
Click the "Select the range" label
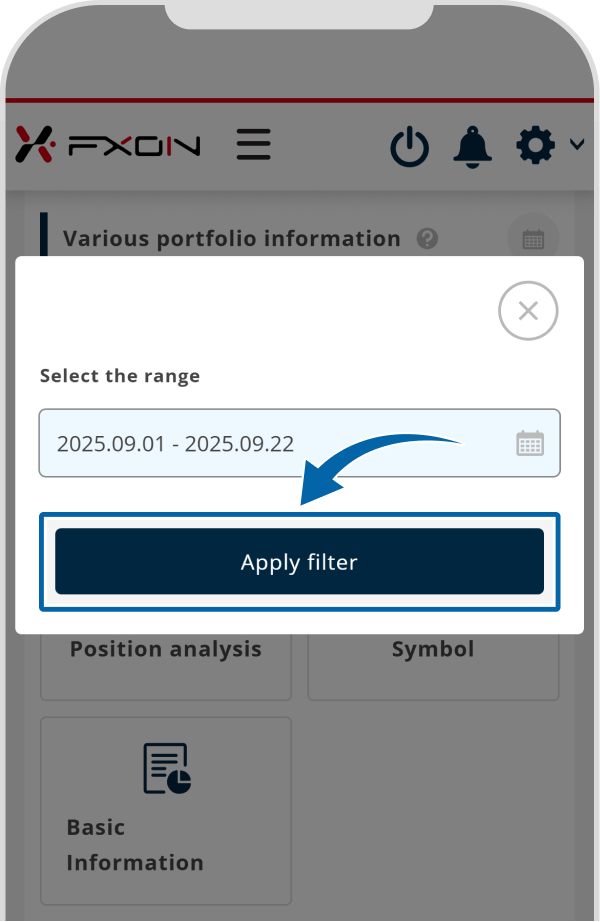coord(120,376)
